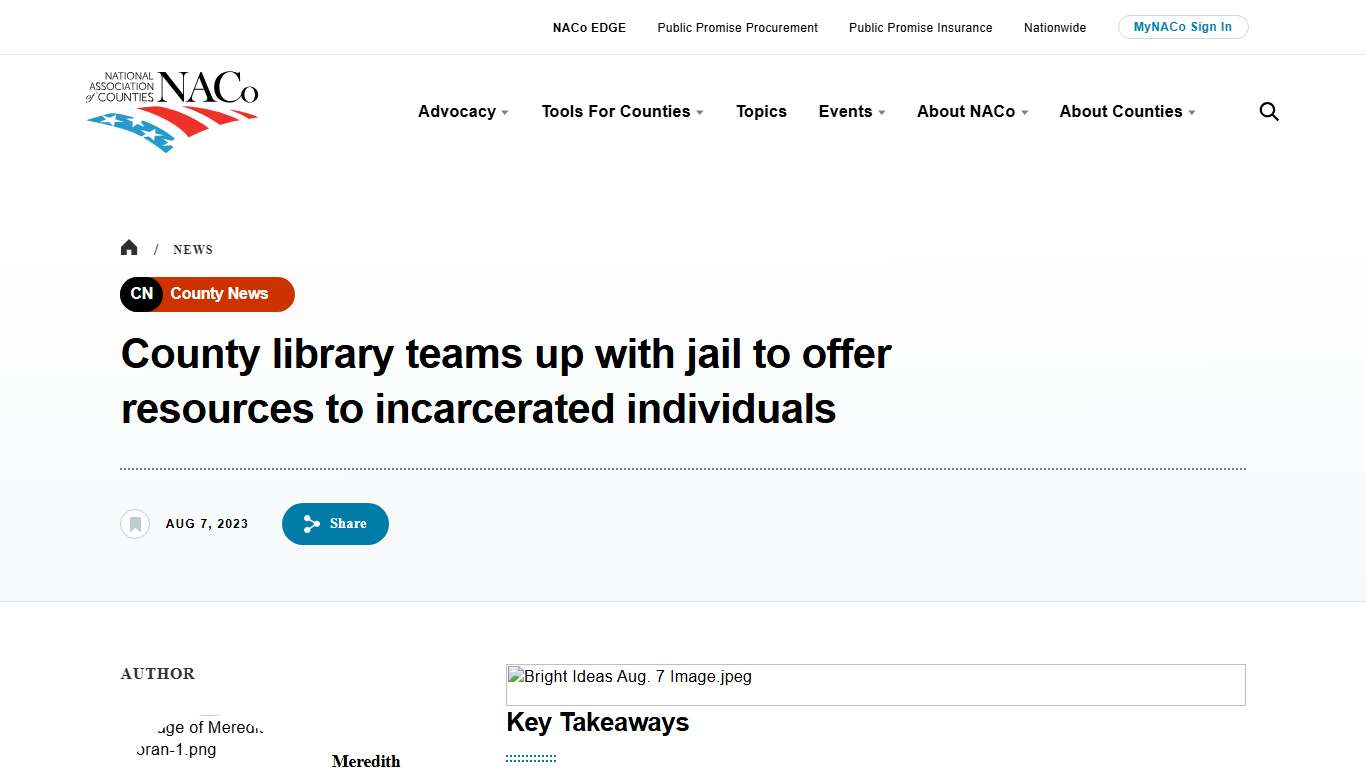1366x768 pixels.
Task: Sign in via MyNACo
Action: (x=1183, y=26)
